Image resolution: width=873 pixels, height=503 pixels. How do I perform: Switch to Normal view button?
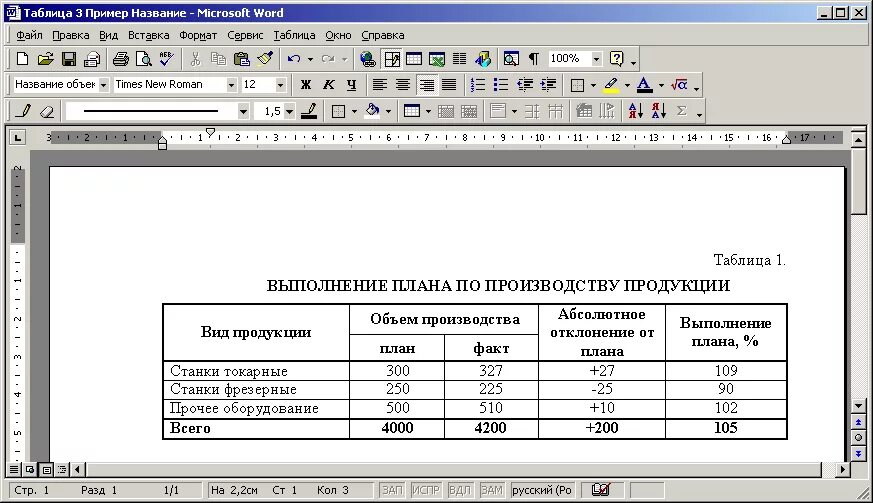click(14, 470)
